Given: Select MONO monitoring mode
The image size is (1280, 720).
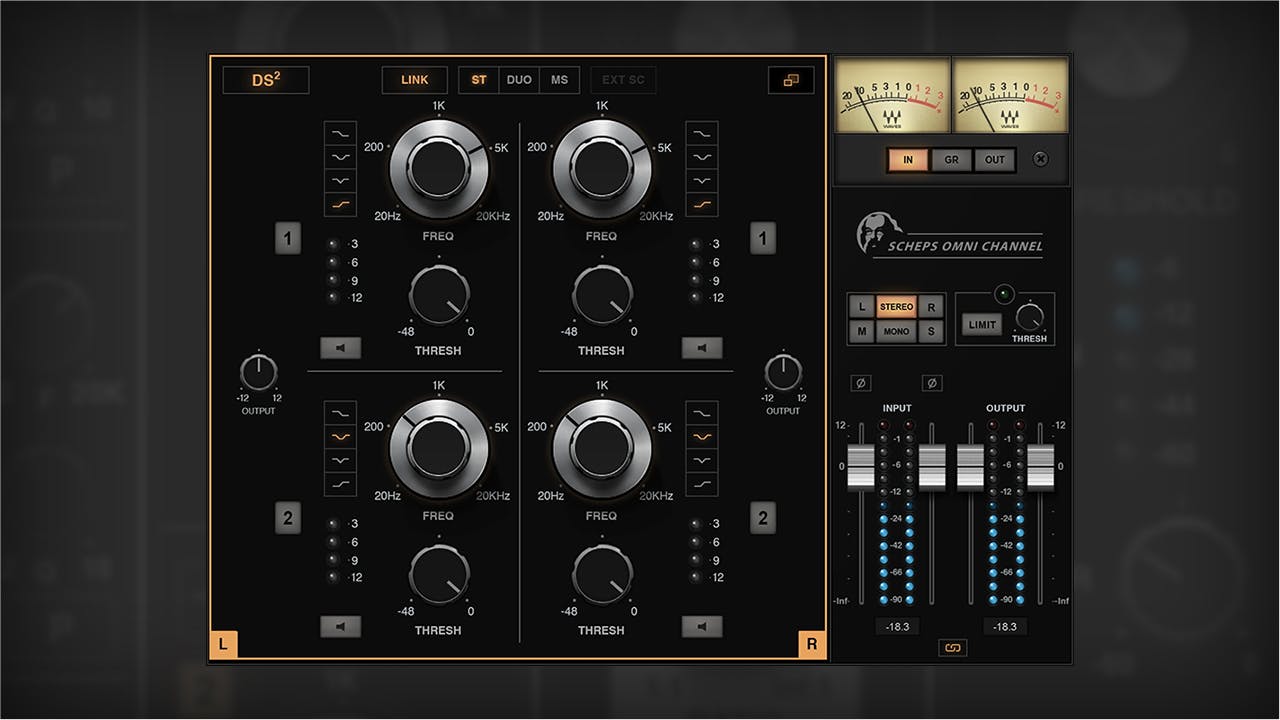Looking at the screenshot, I should coord(897,331).
